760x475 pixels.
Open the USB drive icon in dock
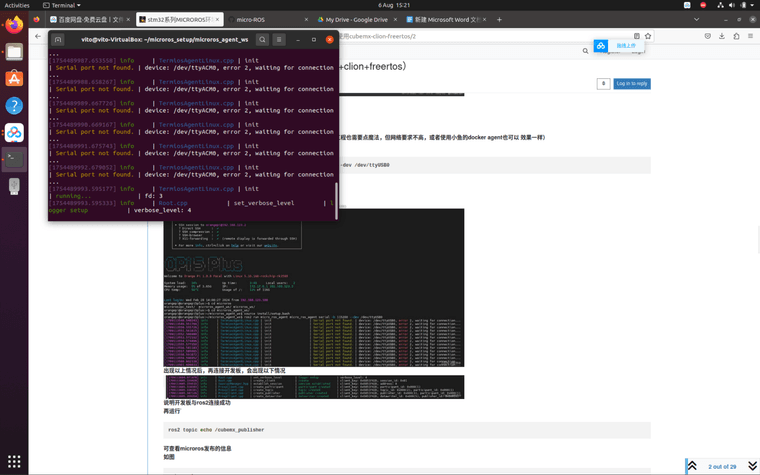pyautogui.click(x=14, y=186)
